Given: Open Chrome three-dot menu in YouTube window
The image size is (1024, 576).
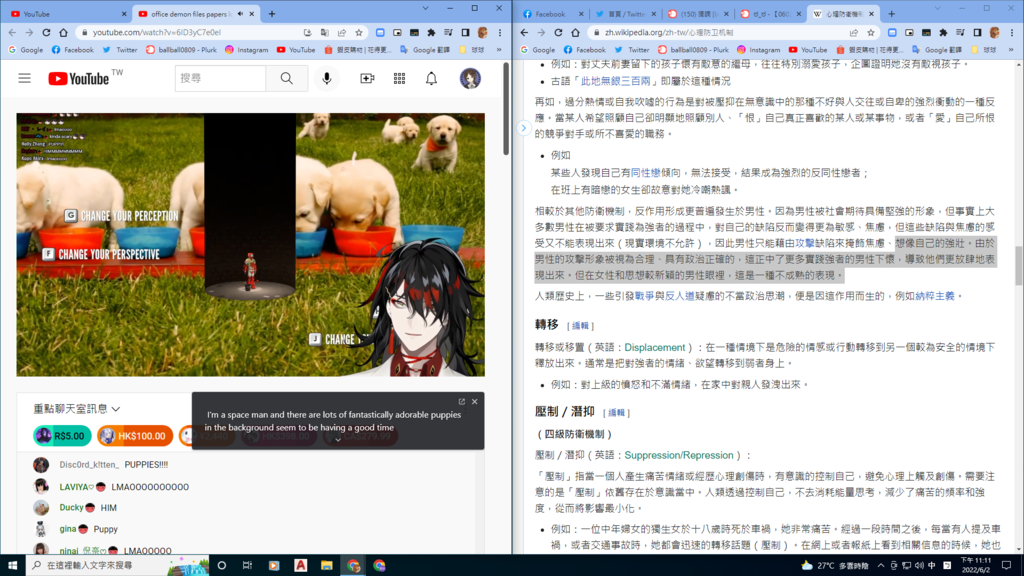Looking at the screenshot, I should pos(500,32).
